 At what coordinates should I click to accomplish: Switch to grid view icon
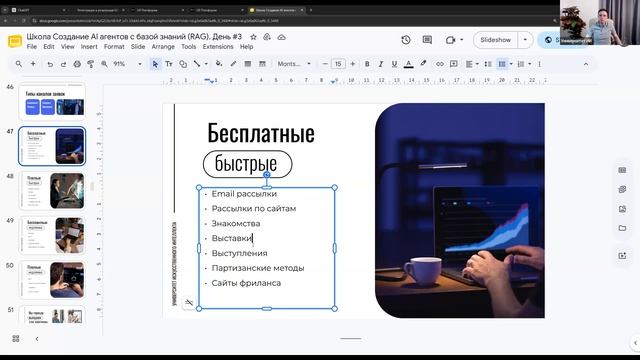pyautogui.click(x=16, y=339)
